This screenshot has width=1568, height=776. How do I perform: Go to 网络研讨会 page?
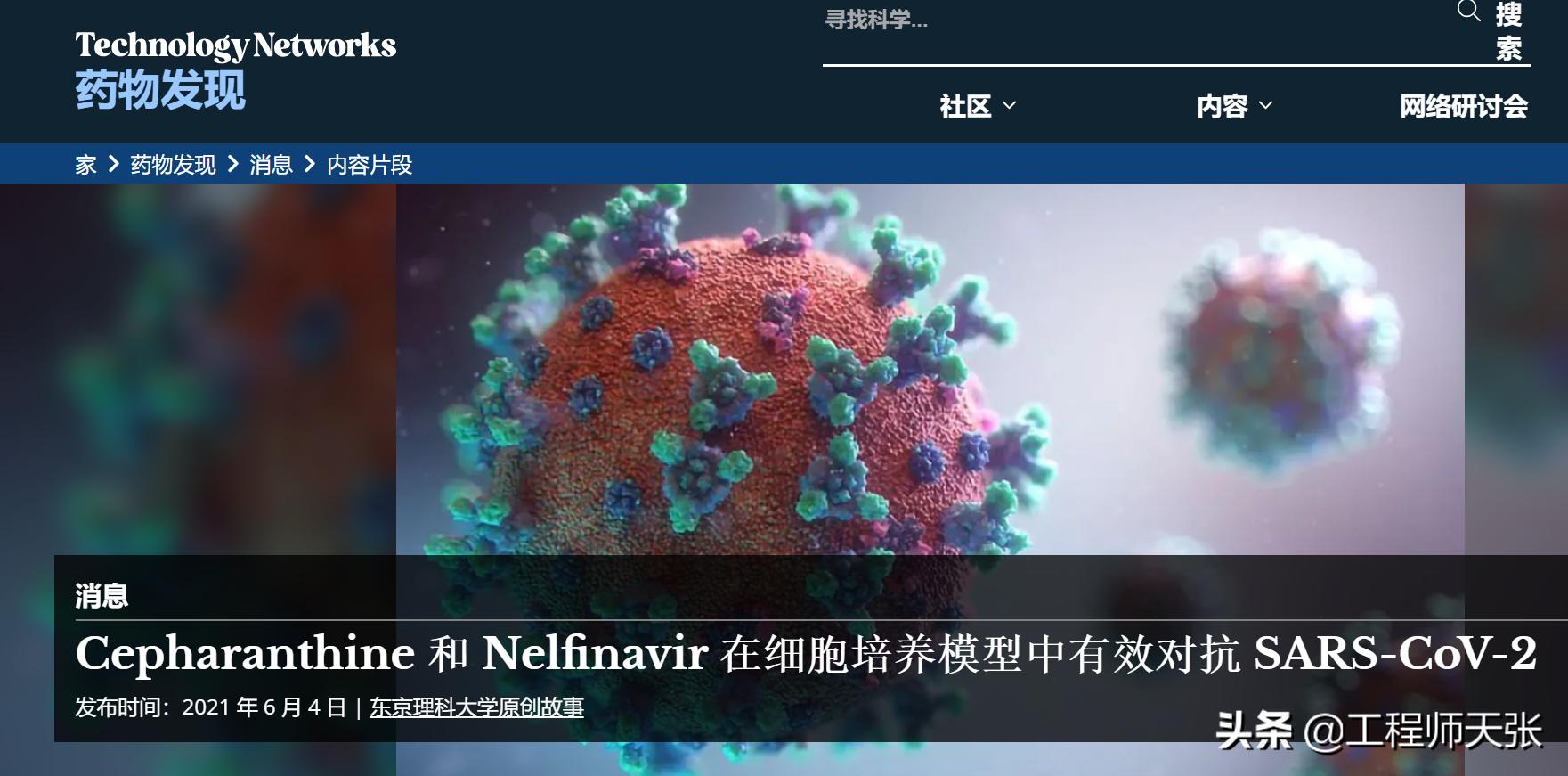coord(1464,107)
